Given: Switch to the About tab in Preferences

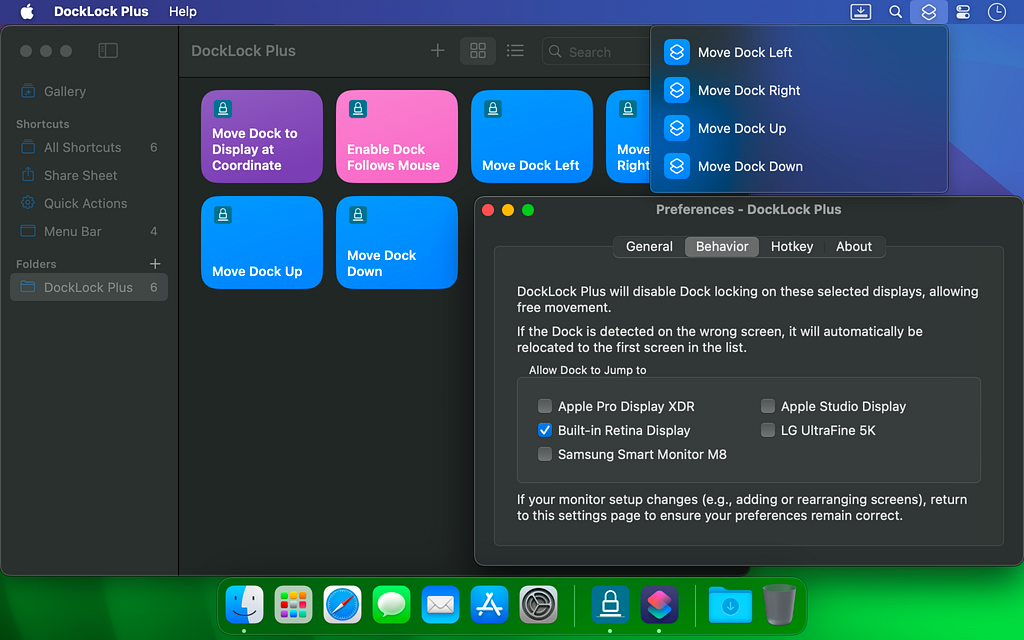Looking at the screenshot, I should [x=854, y=247].
